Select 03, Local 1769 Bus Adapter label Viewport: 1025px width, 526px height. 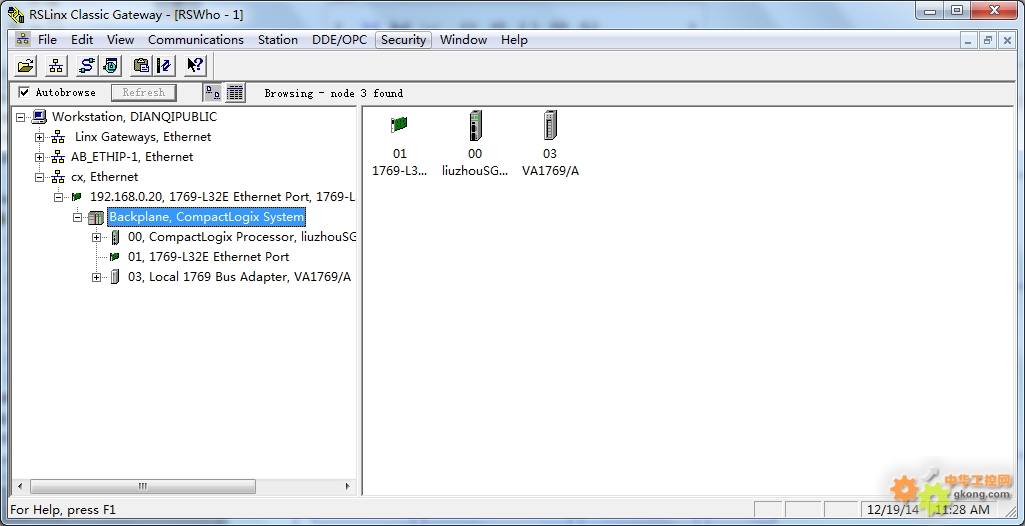click(239, 277)
